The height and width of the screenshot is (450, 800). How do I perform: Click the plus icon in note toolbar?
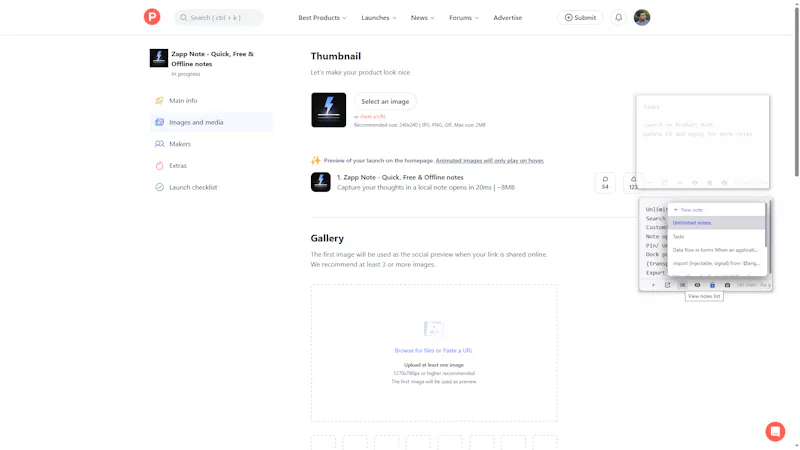coord(653,285)
